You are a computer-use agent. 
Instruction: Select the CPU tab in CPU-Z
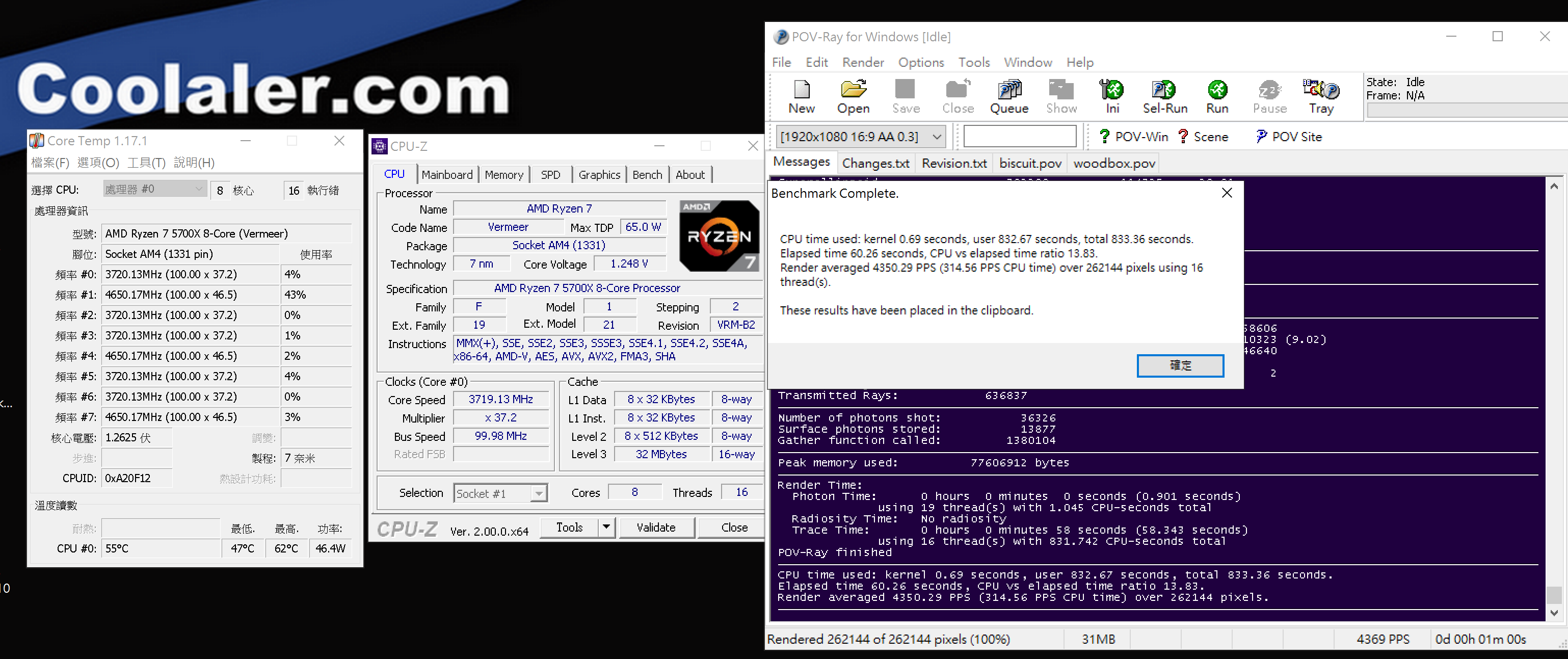click(394, 174)
